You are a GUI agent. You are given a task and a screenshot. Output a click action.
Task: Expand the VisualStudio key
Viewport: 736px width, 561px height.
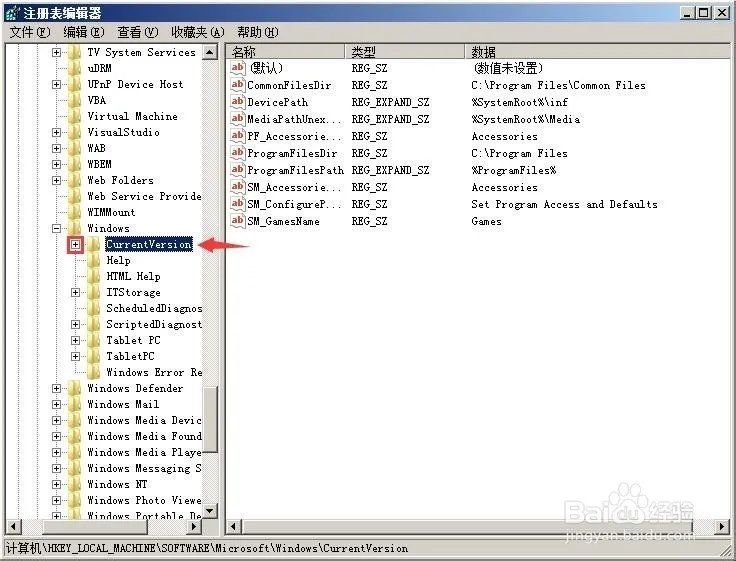pos(56,132)
